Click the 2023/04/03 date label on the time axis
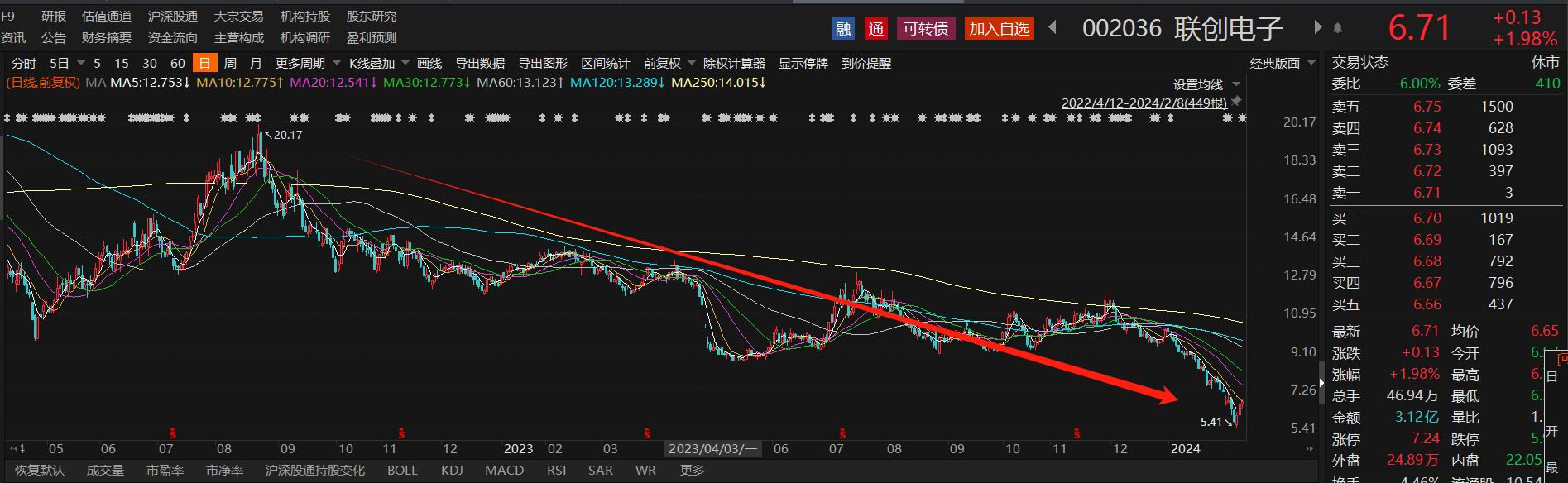Image resolution: width=1568 pixels, height=483 pixels. pos(712,448)
